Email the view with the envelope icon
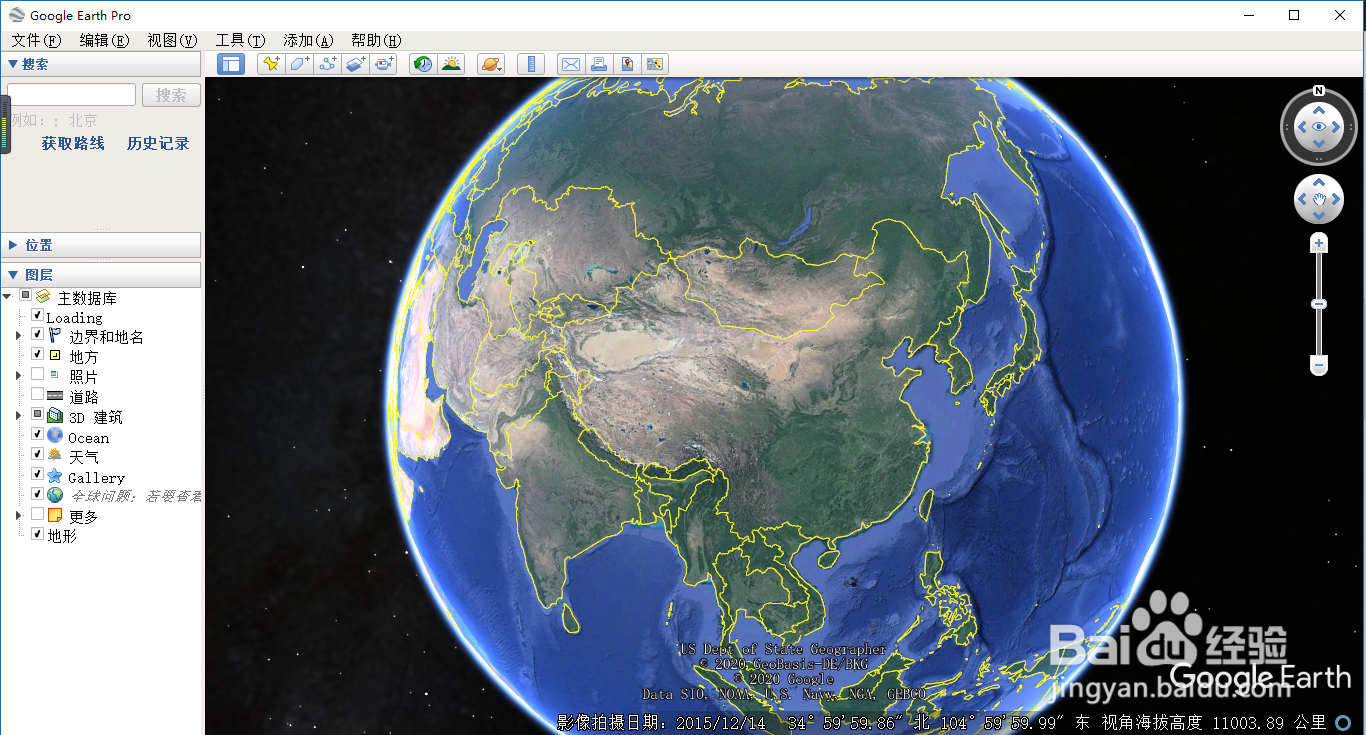This screenshot has height=735, width=1366. (570, 64)
